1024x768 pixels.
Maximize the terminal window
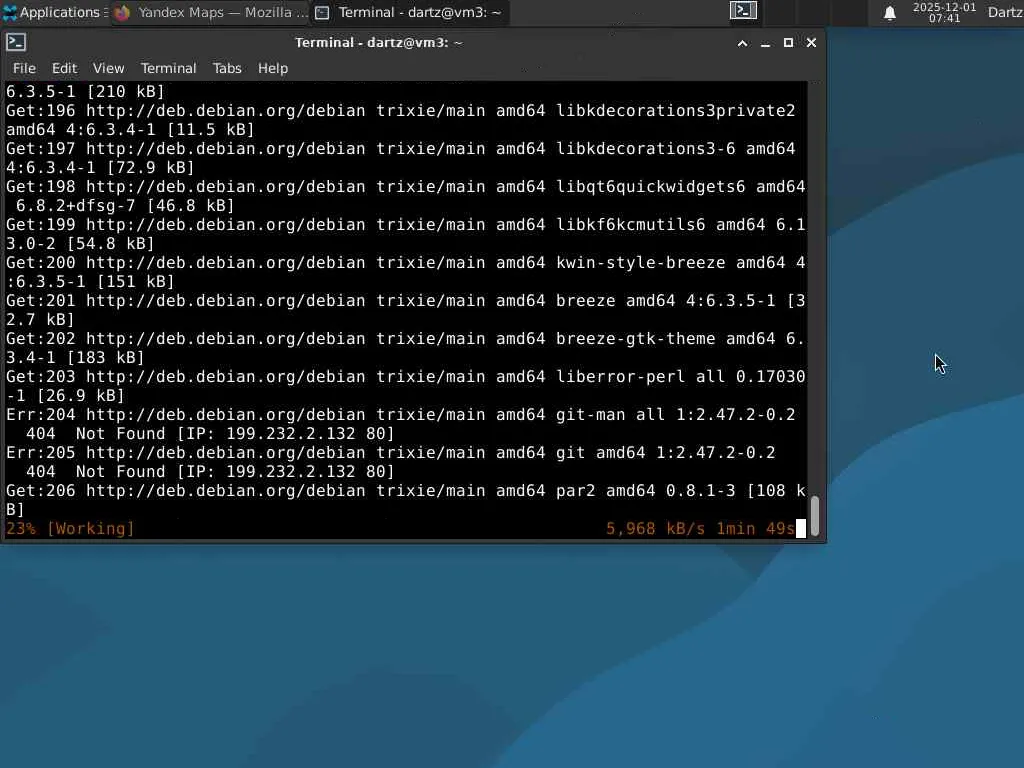(788, 43)
